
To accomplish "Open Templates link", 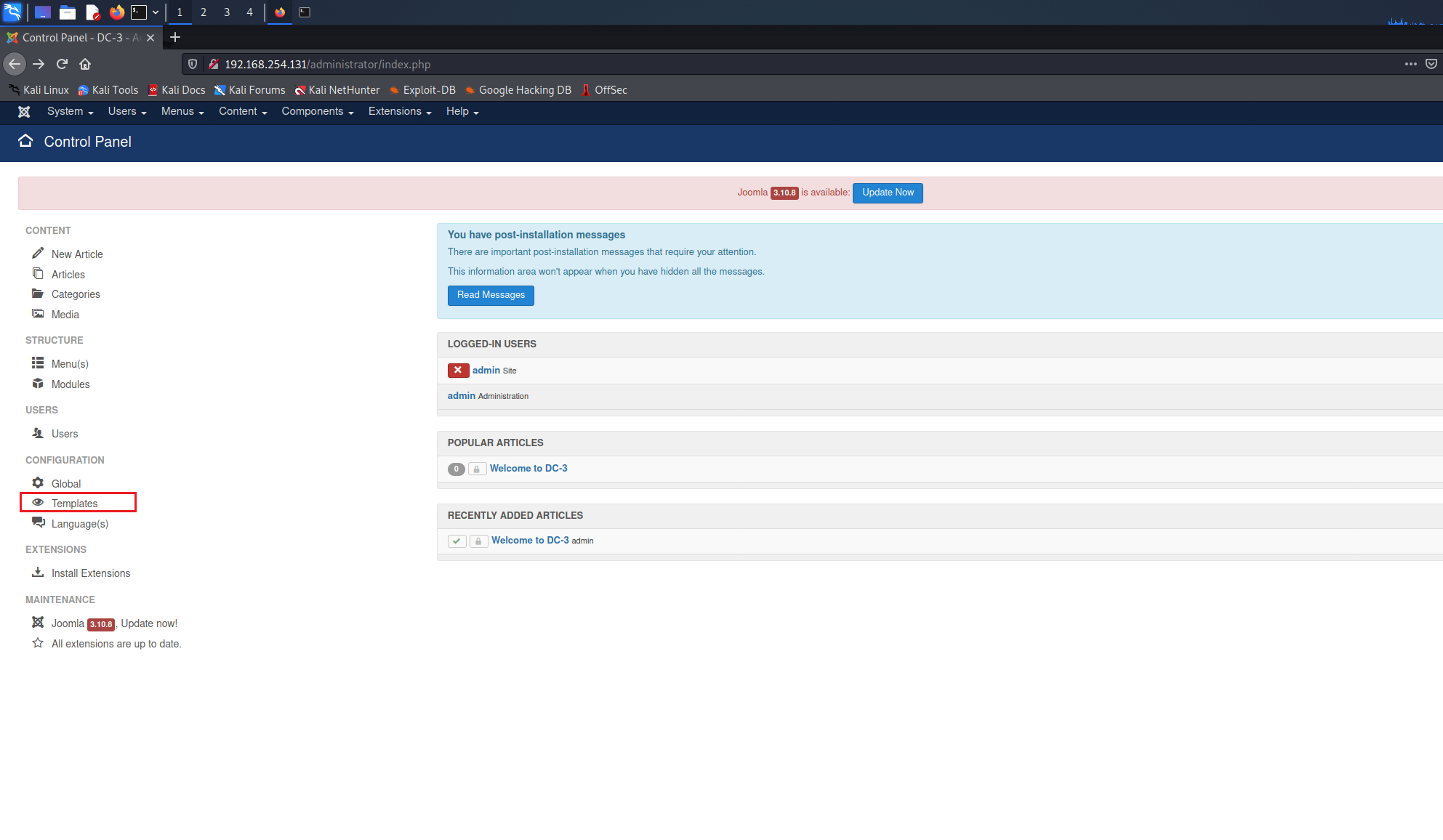I will tap(74, 504).
